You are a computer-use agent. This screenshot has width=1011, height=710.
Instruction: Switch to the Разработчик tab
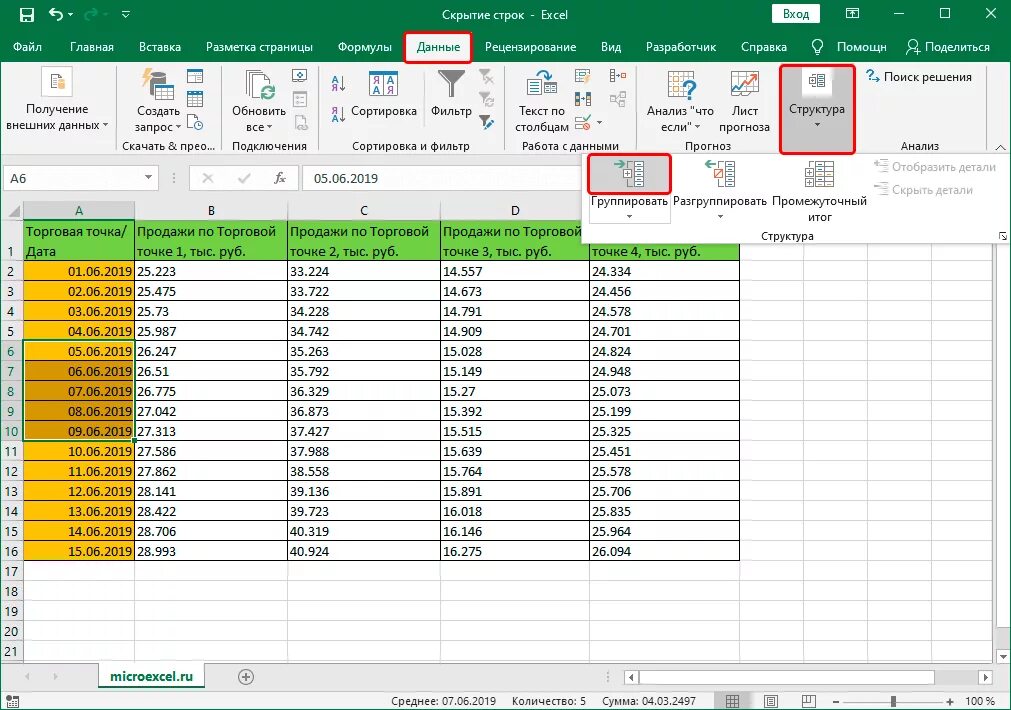click(x=681, y=47)
